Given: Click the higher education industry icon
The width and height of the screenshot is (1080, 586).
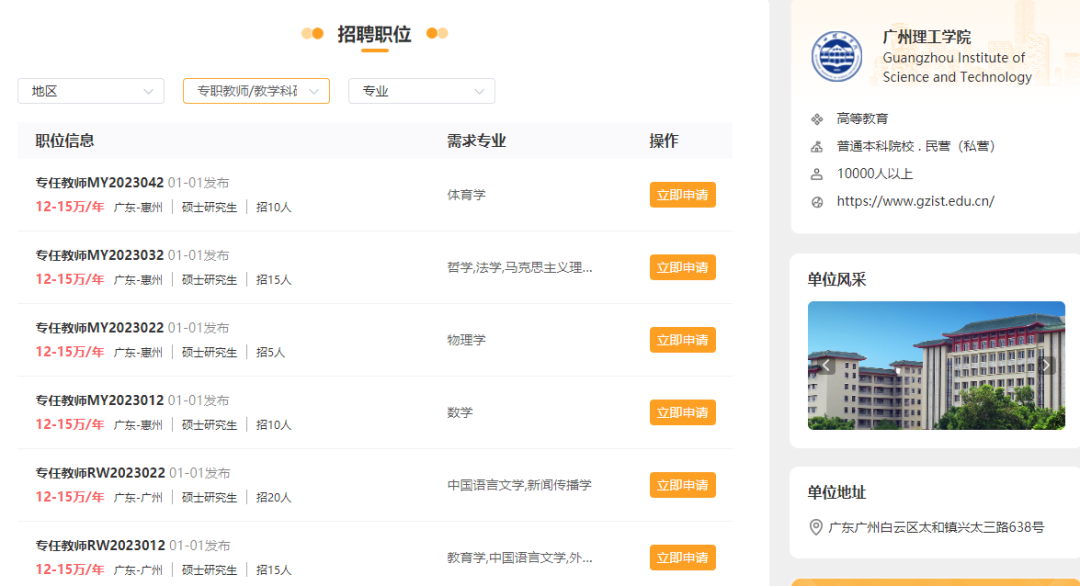Looking at the screenshot, I should tap(817, 119).
